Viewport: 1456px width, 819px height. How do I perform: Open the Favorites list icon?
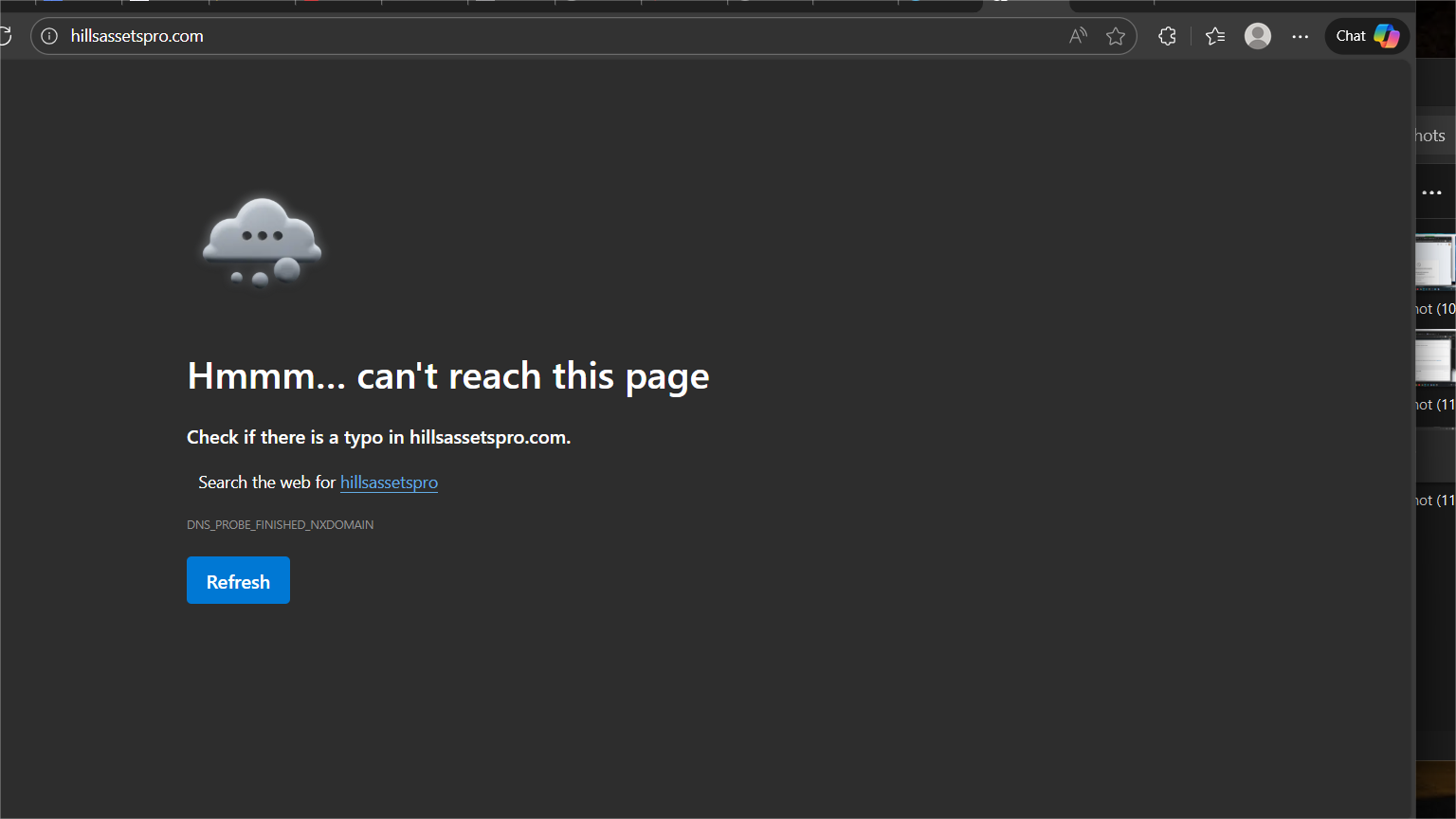[1215, 36]
